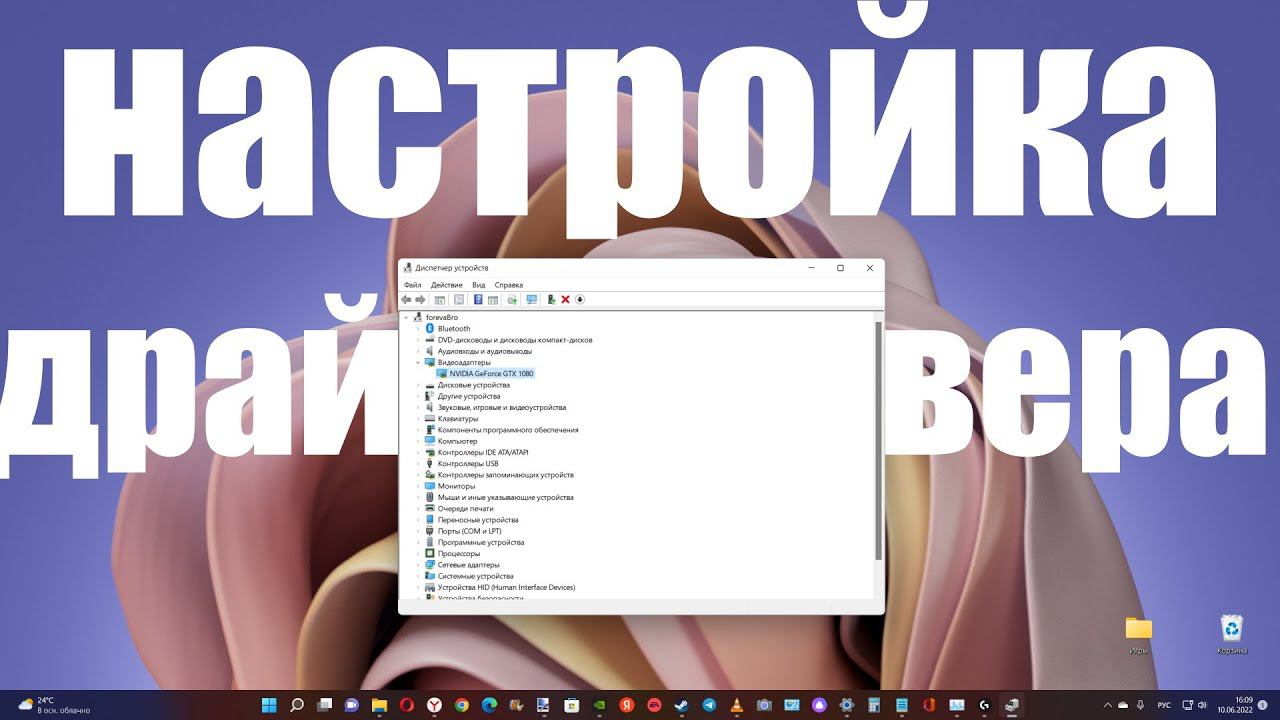The width and height of the screenshot is (1280, 720).
Task: Open the Корзина recycle bin icon
Action: pyautogui.click(x=1232, y=635)
